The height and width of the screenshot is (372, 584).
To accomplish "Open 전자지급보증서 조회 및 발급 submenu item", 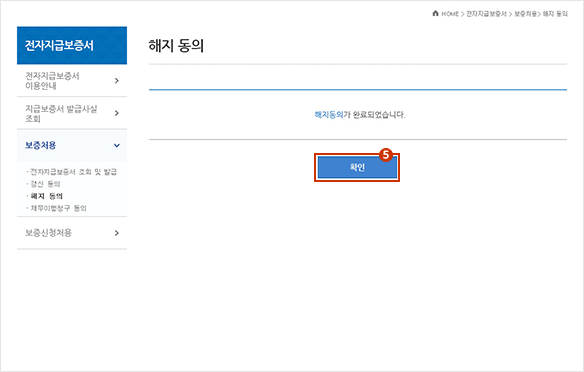I will click(73, 172).
